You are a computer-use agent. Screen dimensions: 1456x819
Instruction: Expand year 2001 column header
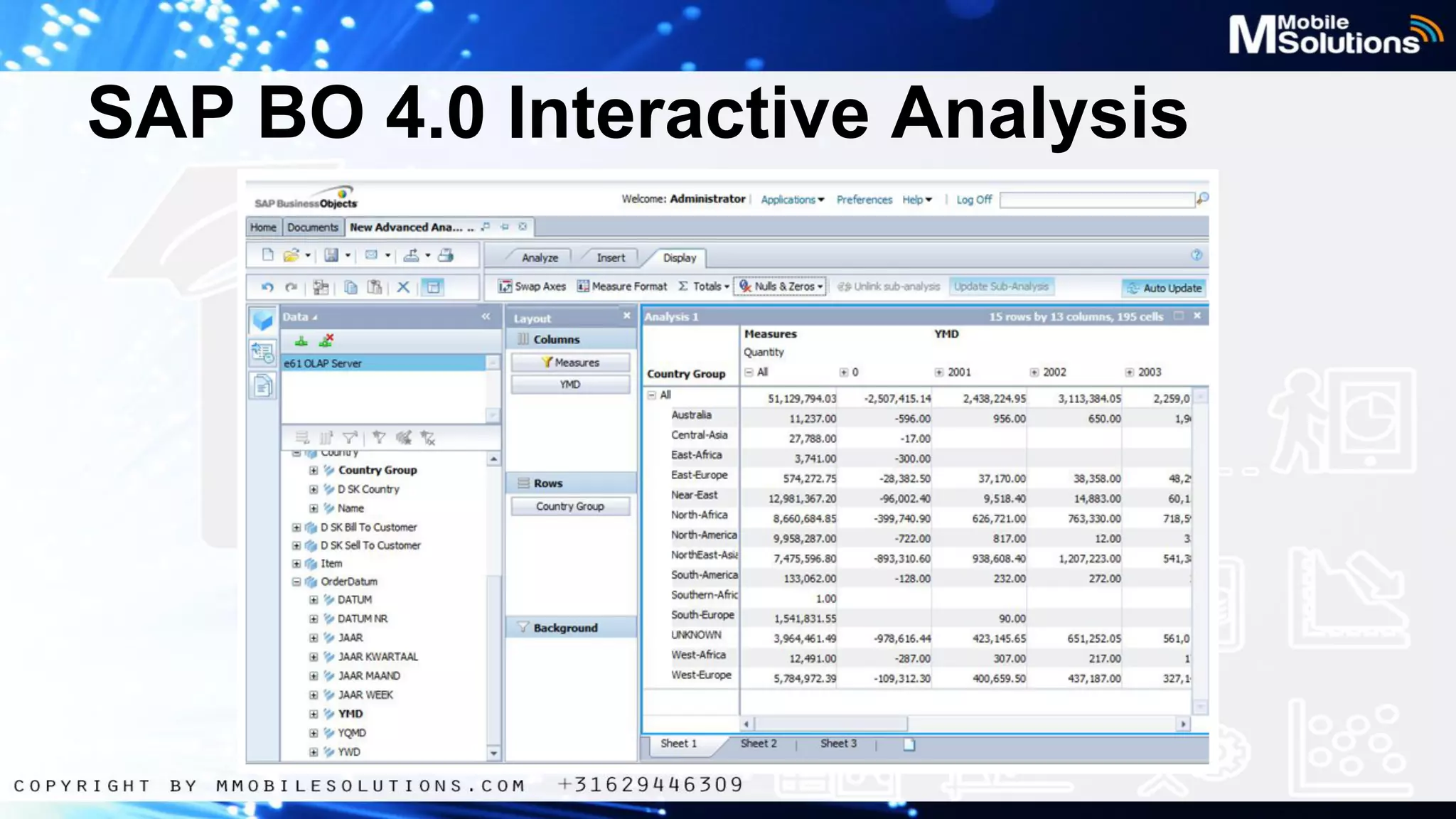pyautogui.click(x=939, y=373)
